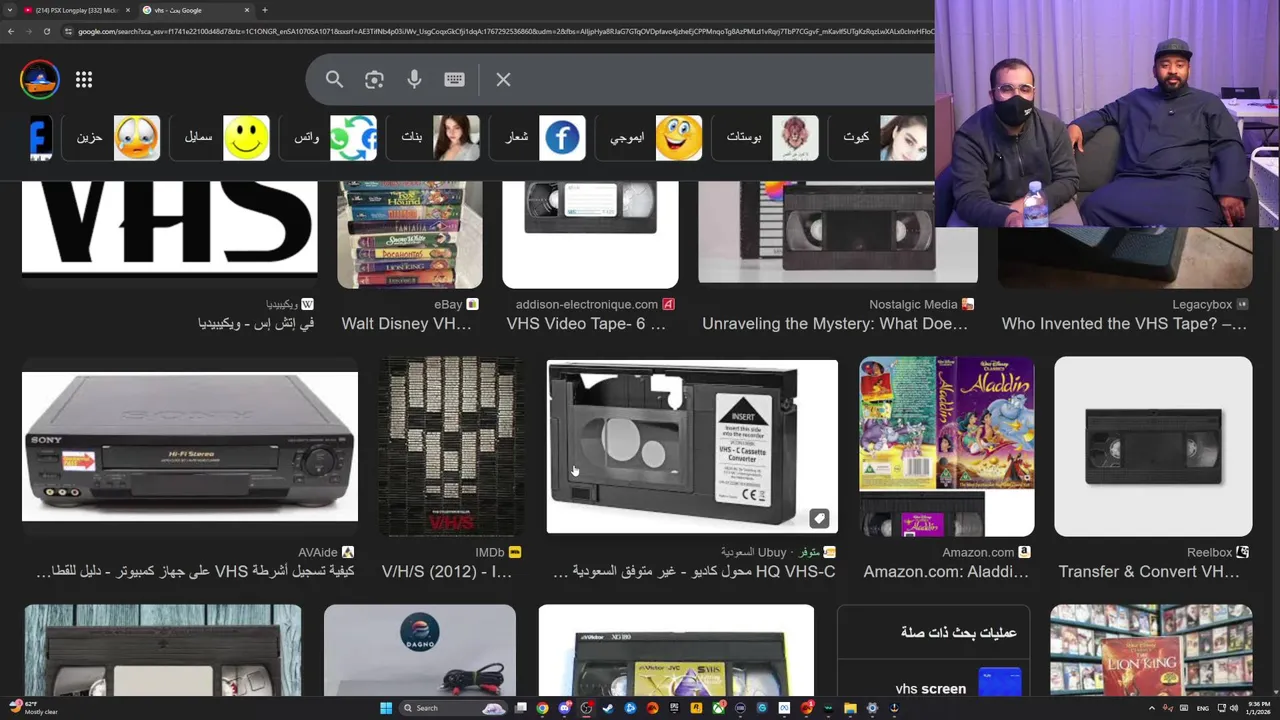Screen dimensions: 1280x720
Task: Click the magnifier search icon in Google search box
Action: click(334, 79)
